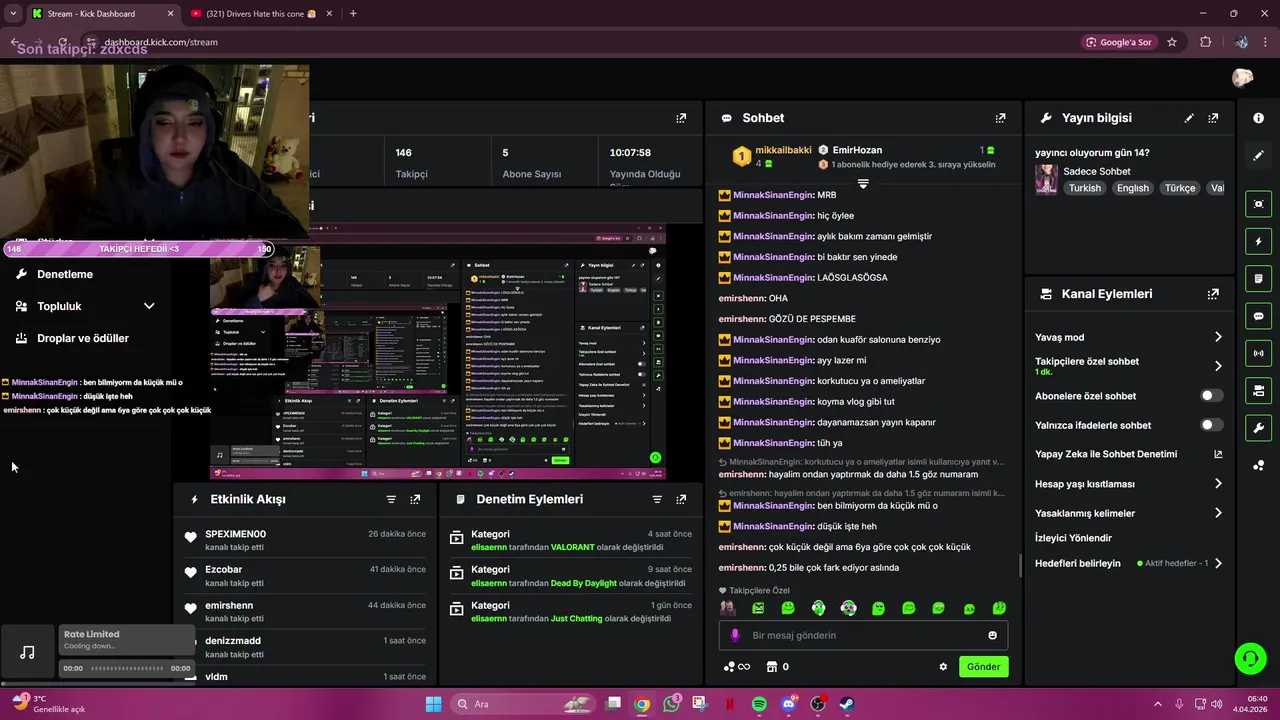
Task: Select the Türkçe tag chip
Action: click(x=1180, y=188)
